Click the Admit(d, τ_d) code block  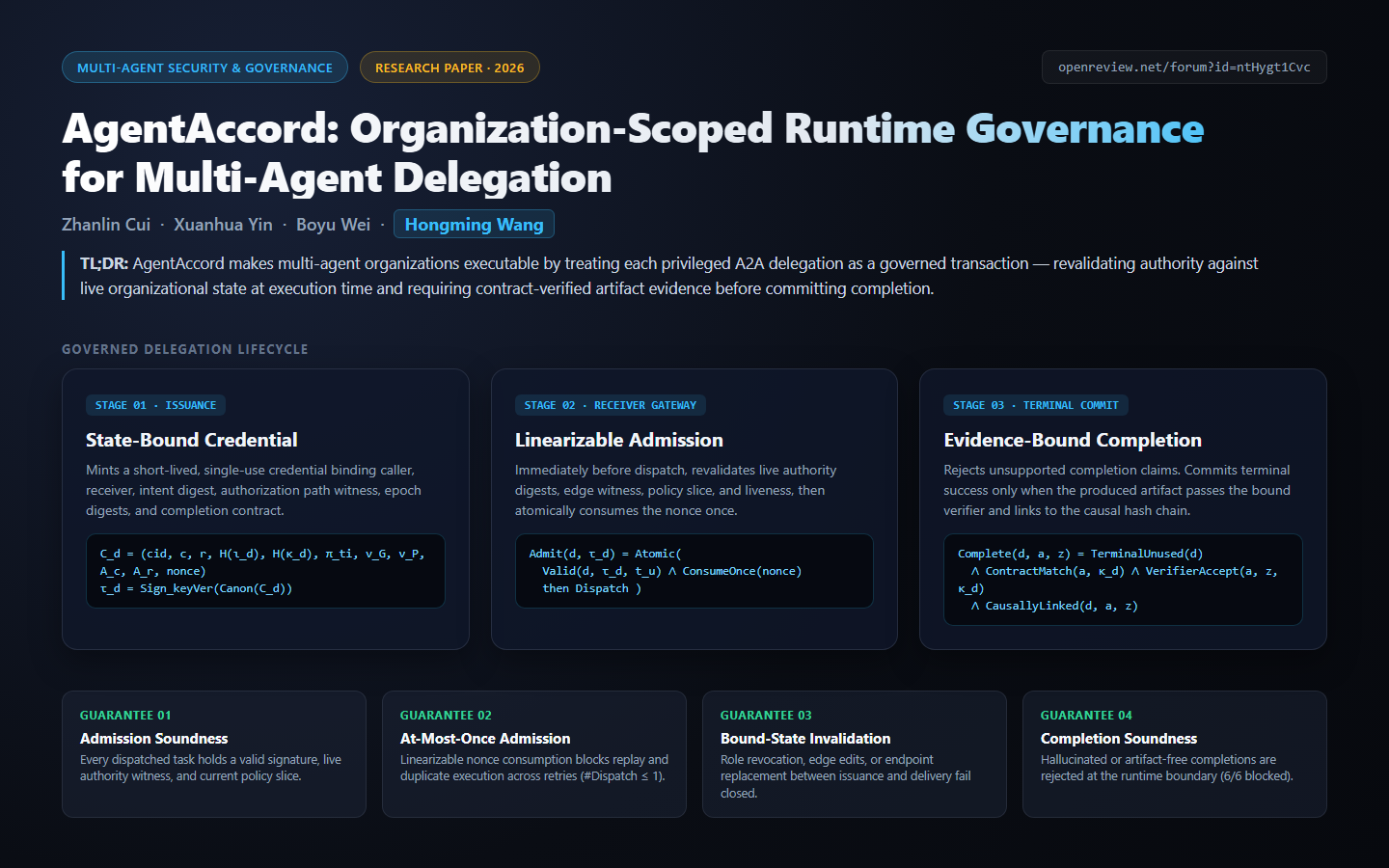[x=694, y=571]
